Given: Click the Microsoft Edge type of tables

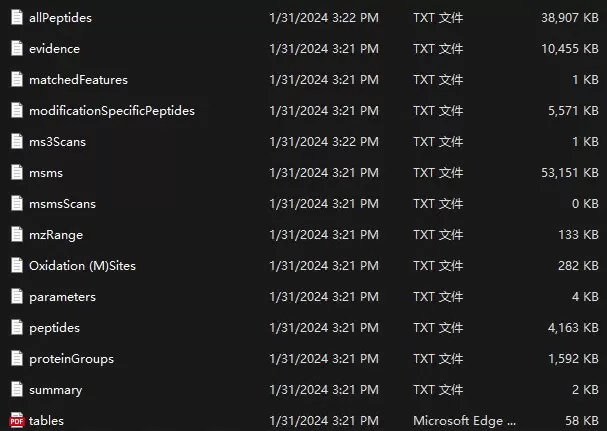Looking at the screenshot, I should (465, 420).
